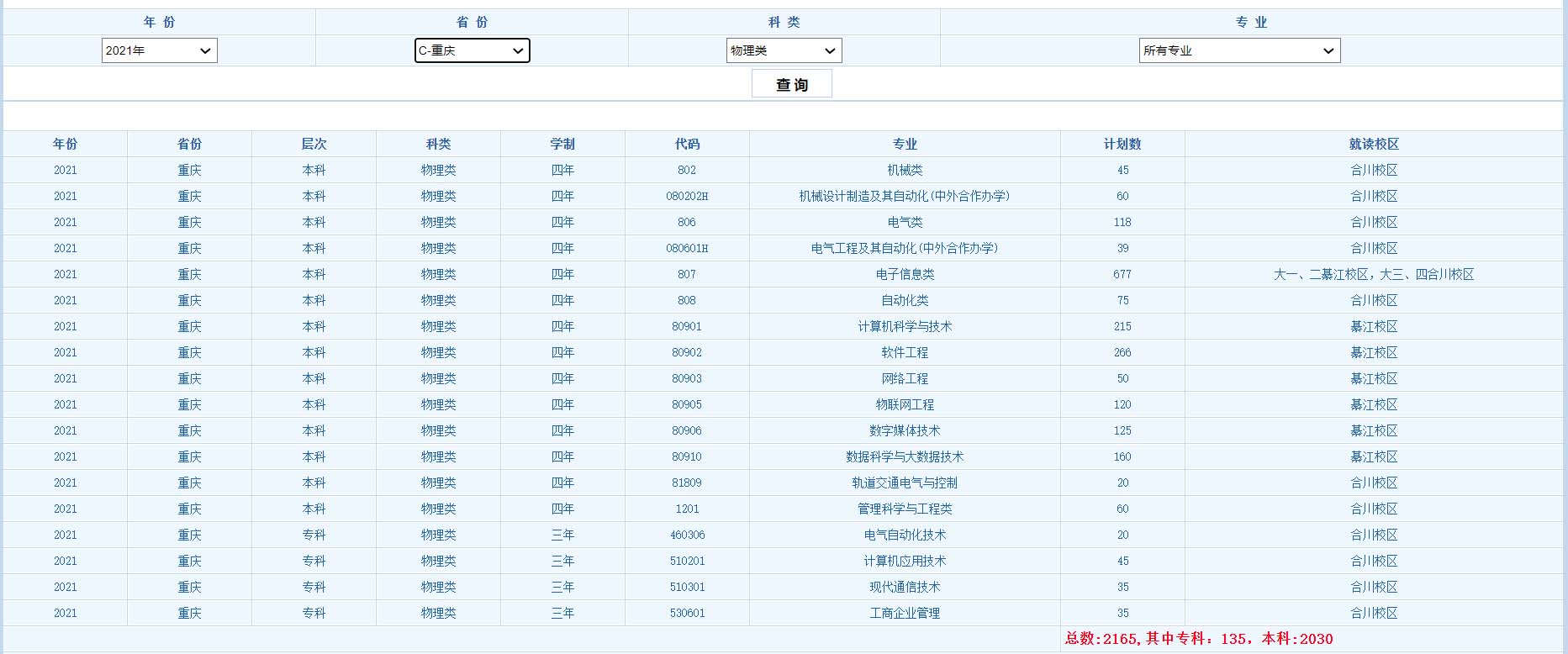
Task: Select the major cell 管理科学与工程类
Action: (905, 509)
